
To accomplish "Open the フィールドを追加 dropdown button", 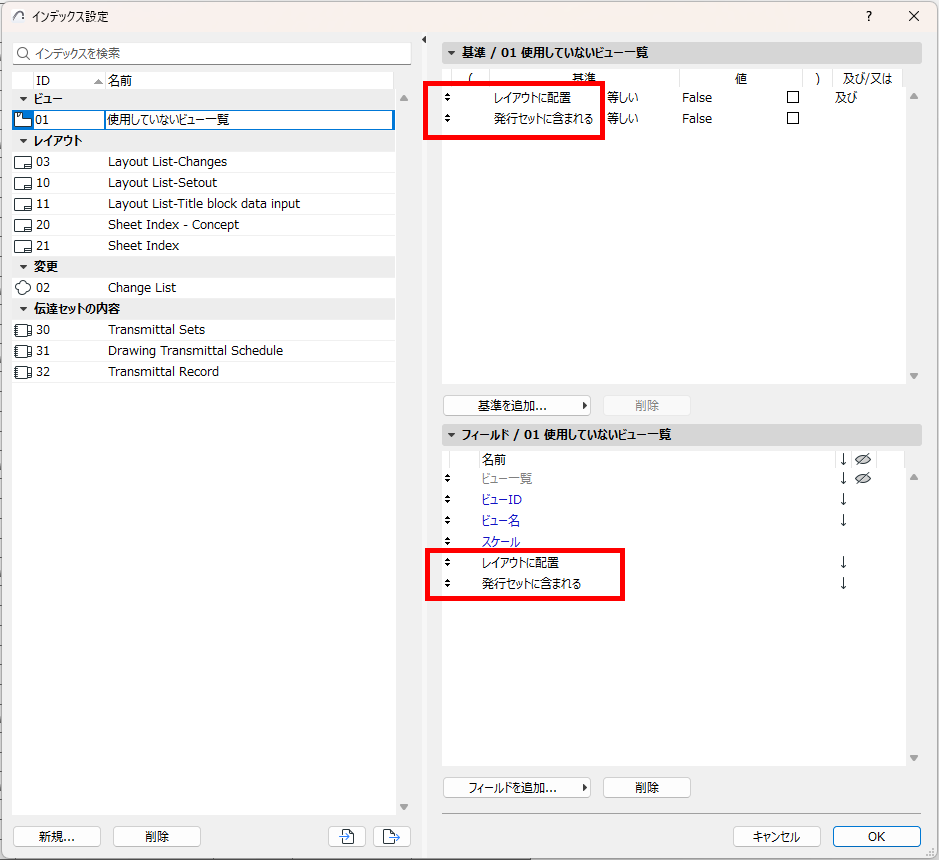I will 517,788.
